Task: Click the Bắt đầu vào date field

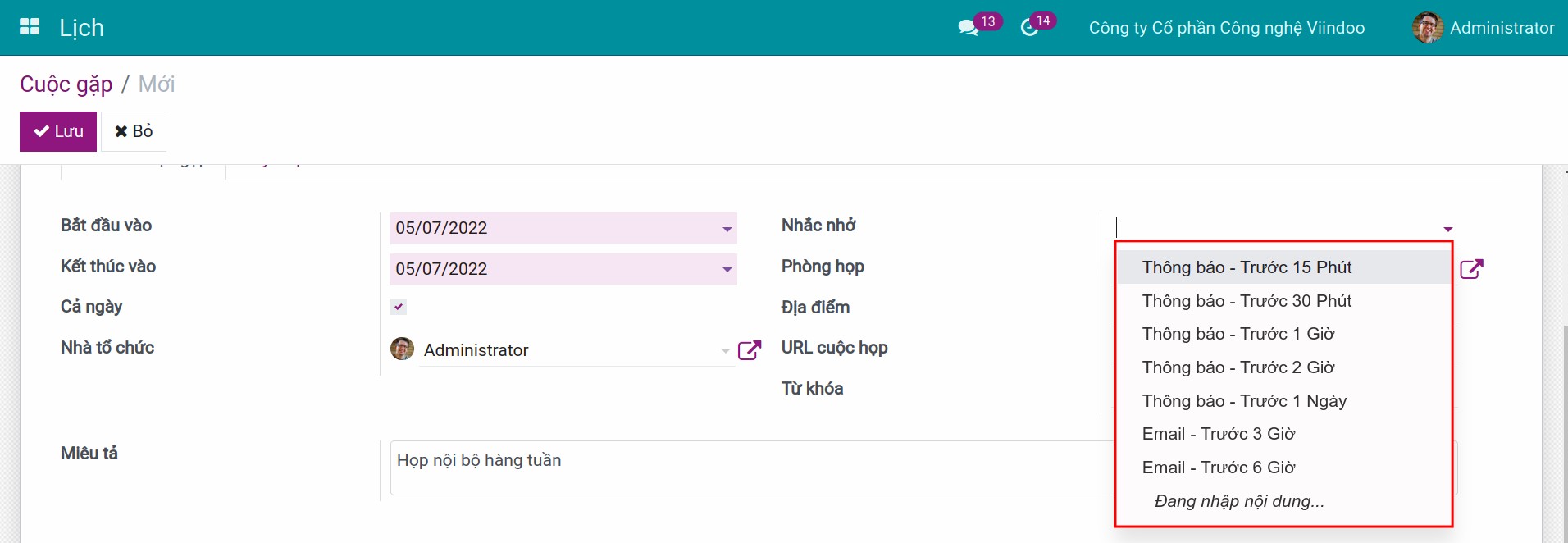Action: 563,228
